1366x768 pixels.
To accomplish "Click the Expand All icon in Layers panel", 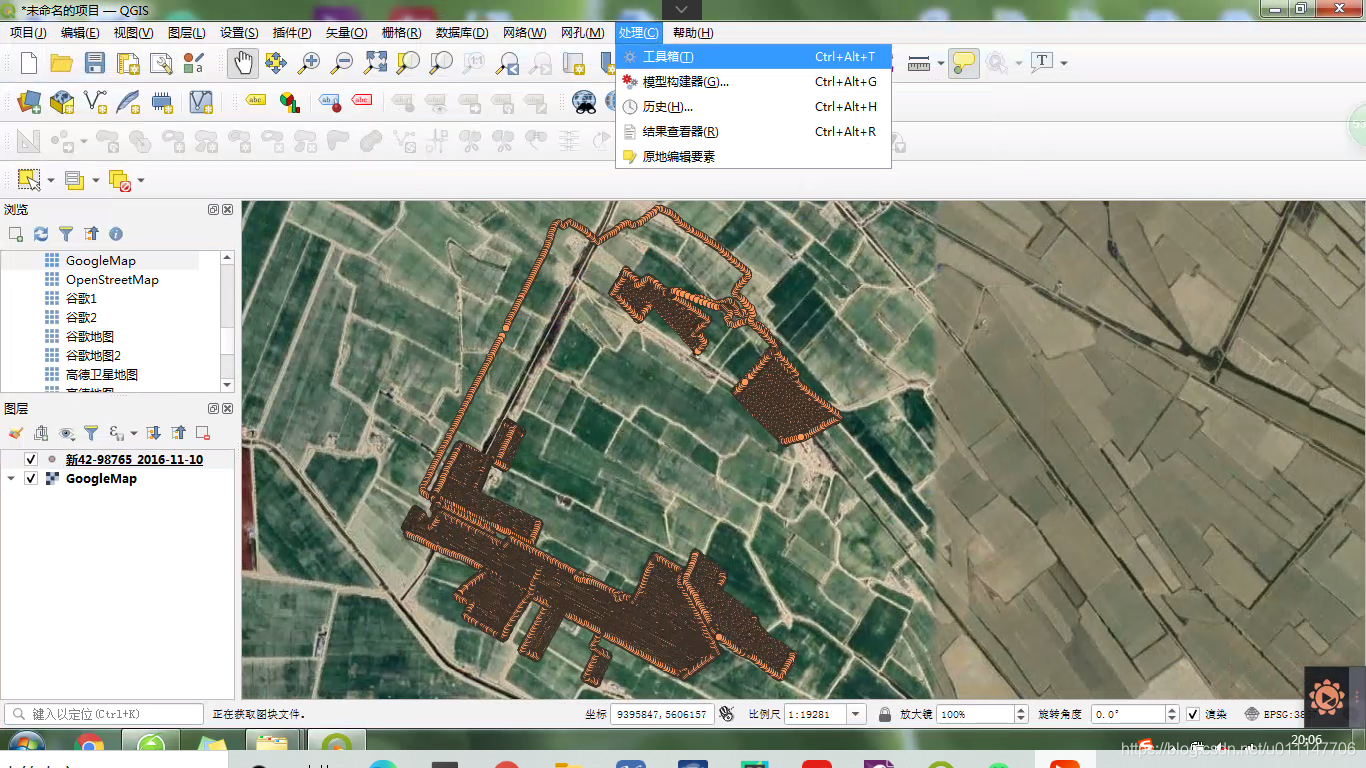I will [x=153, y=433].
